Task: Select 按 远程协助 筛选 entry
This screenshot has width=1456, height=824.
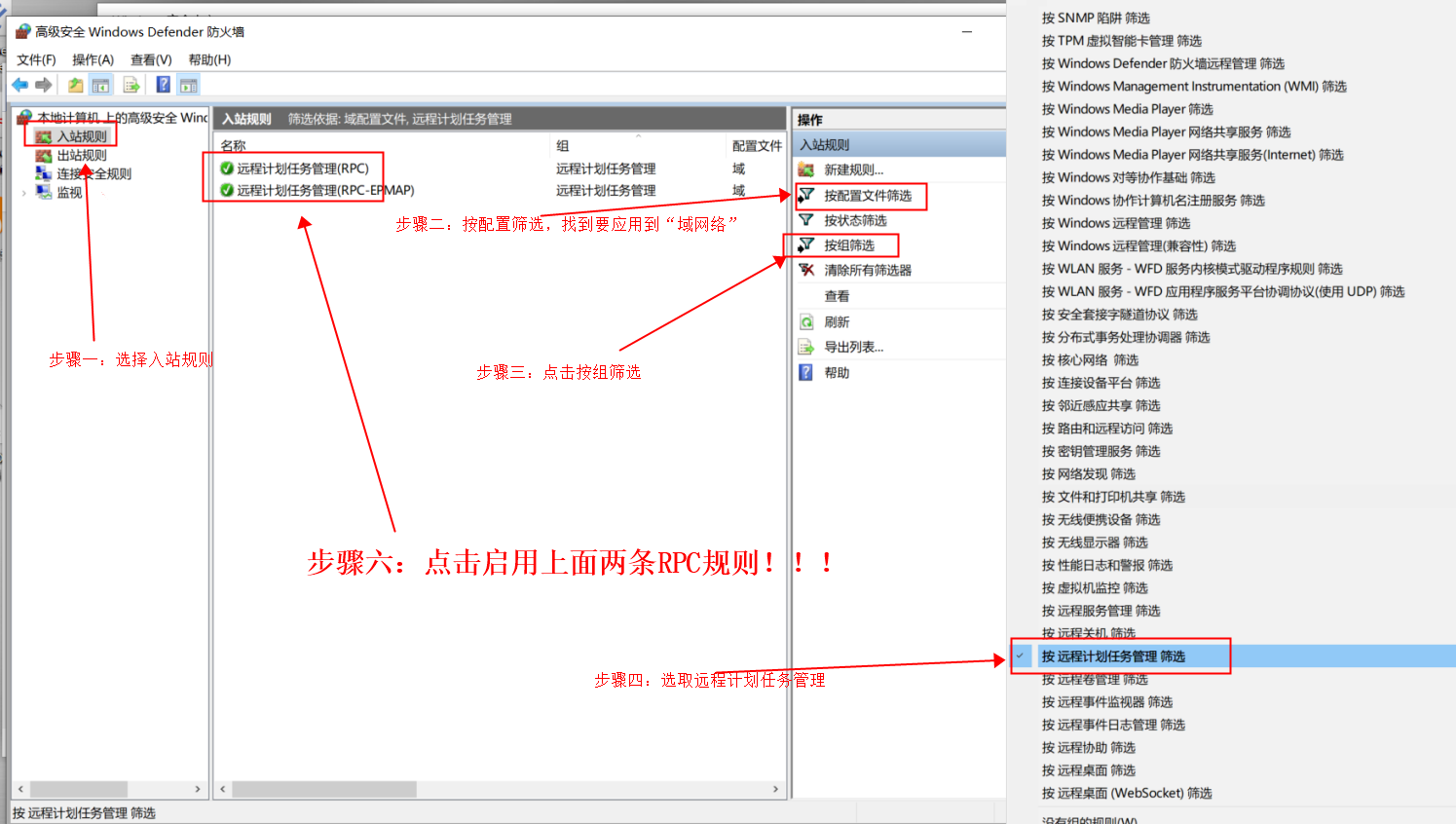Action: tap(1089, 747)
